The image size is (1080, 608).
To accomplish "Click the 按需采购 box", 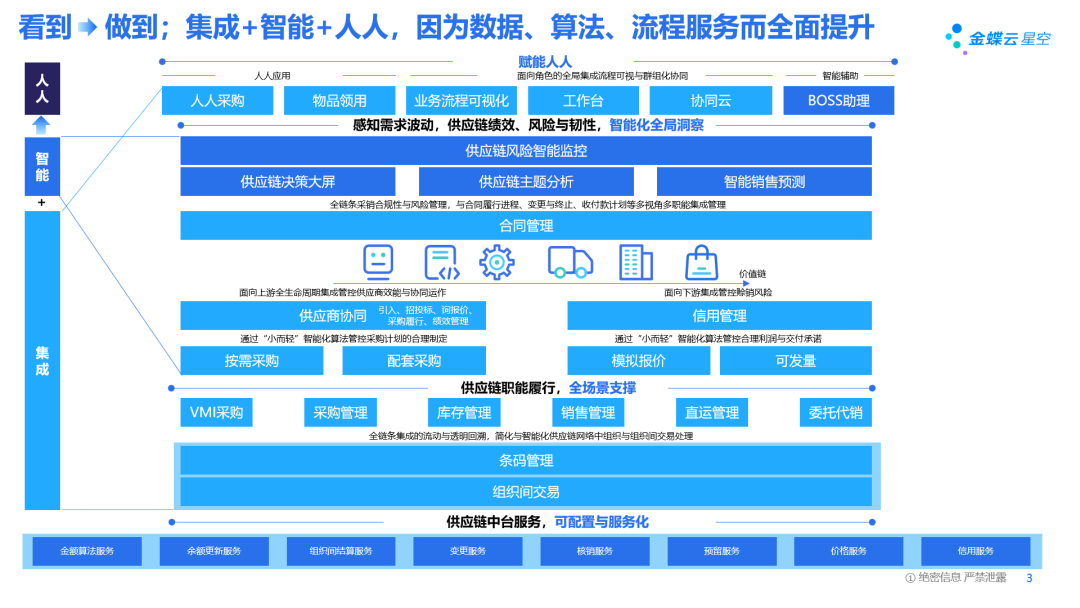I will pyautogui.click(x=252, y=361).
